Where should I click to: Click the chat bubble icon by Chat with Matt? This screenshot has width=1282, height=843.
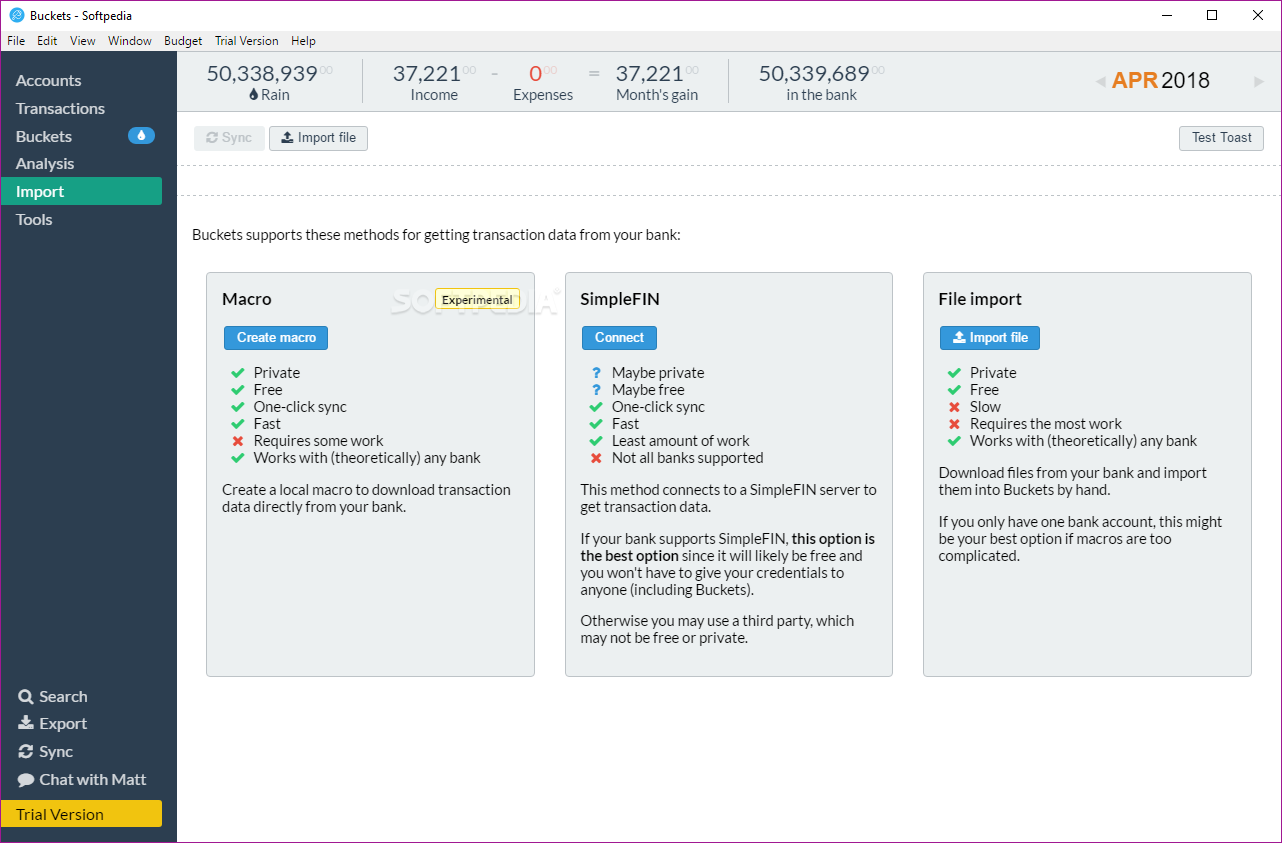(26, 780)
